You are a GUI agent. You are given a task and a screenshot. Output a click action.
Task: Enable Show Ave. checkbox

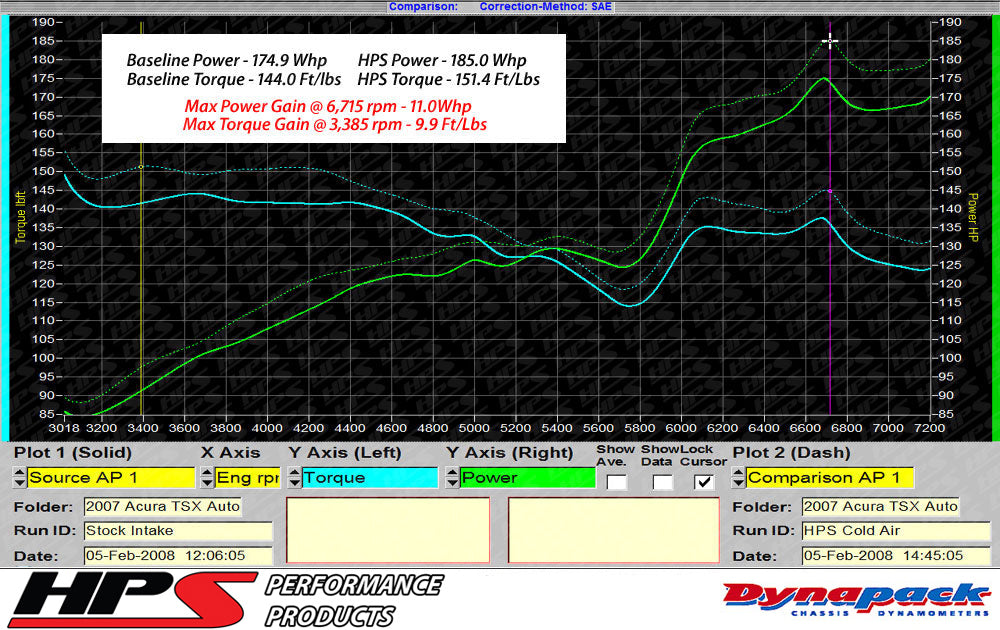click(615, 480)
